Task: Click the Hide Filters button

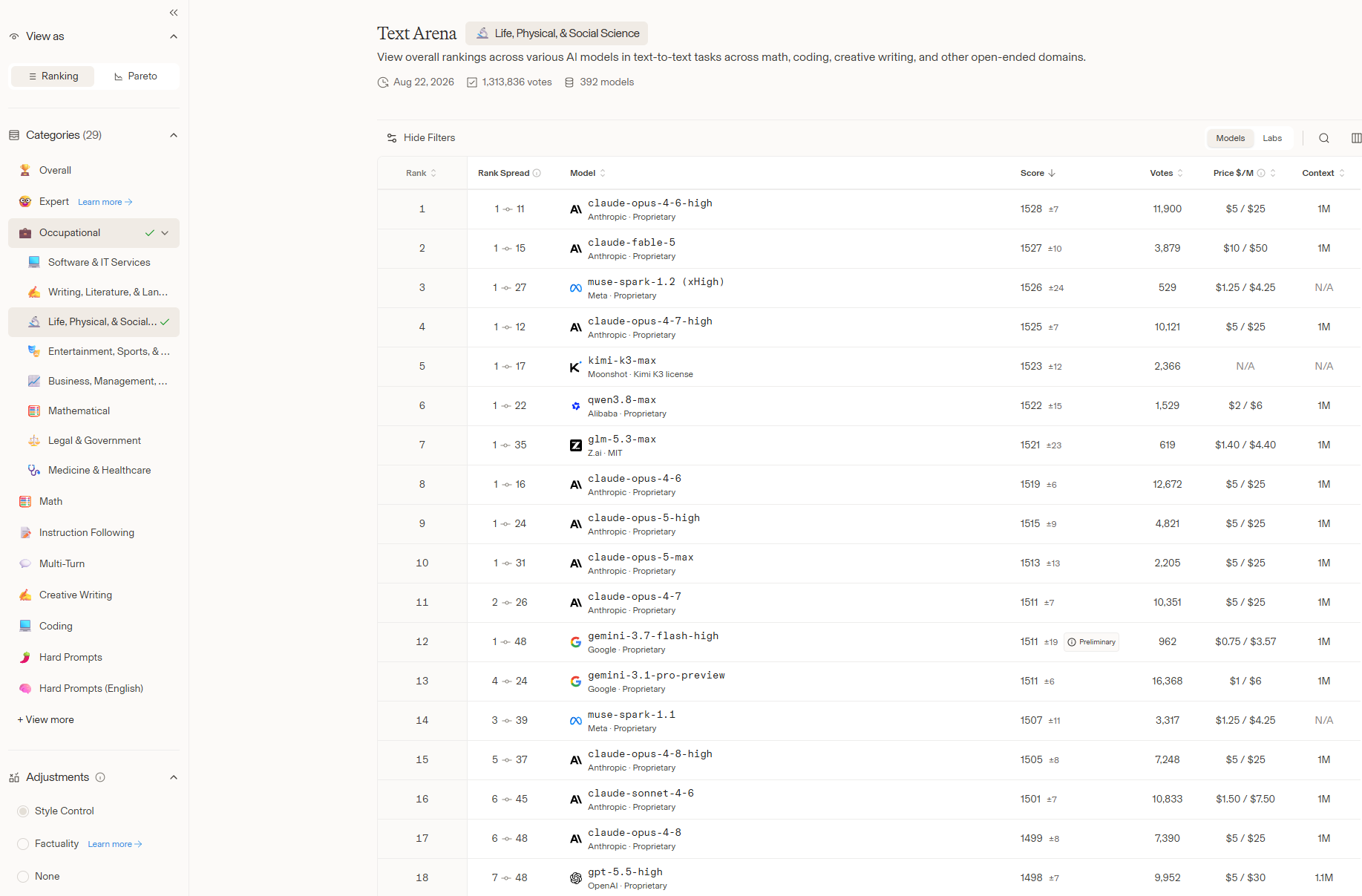Action: pos(422,138)
